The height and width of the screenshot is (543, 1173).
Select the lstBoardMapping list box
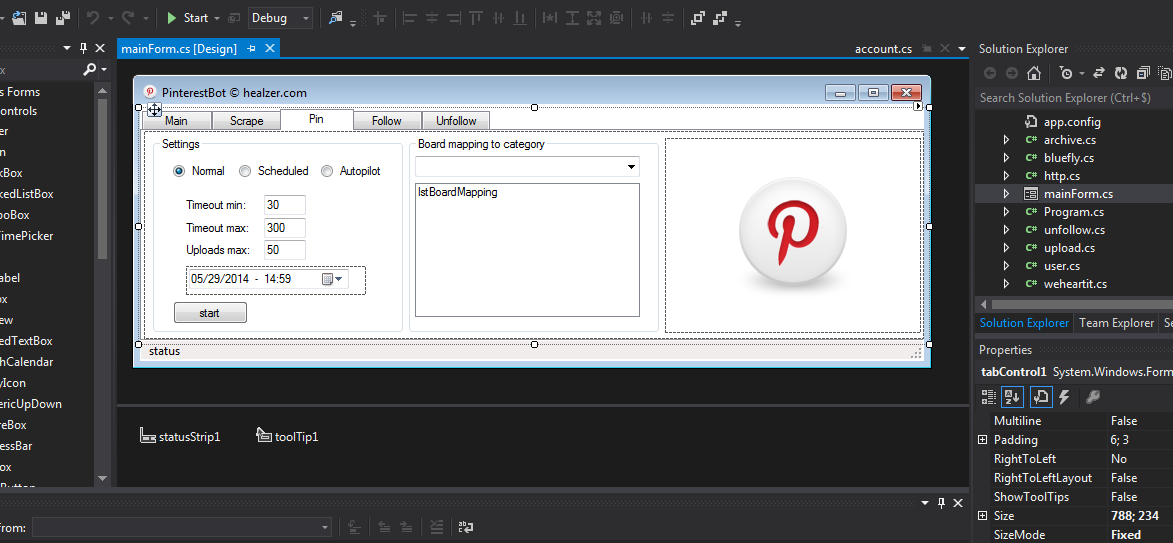click(x=527, y=250)
